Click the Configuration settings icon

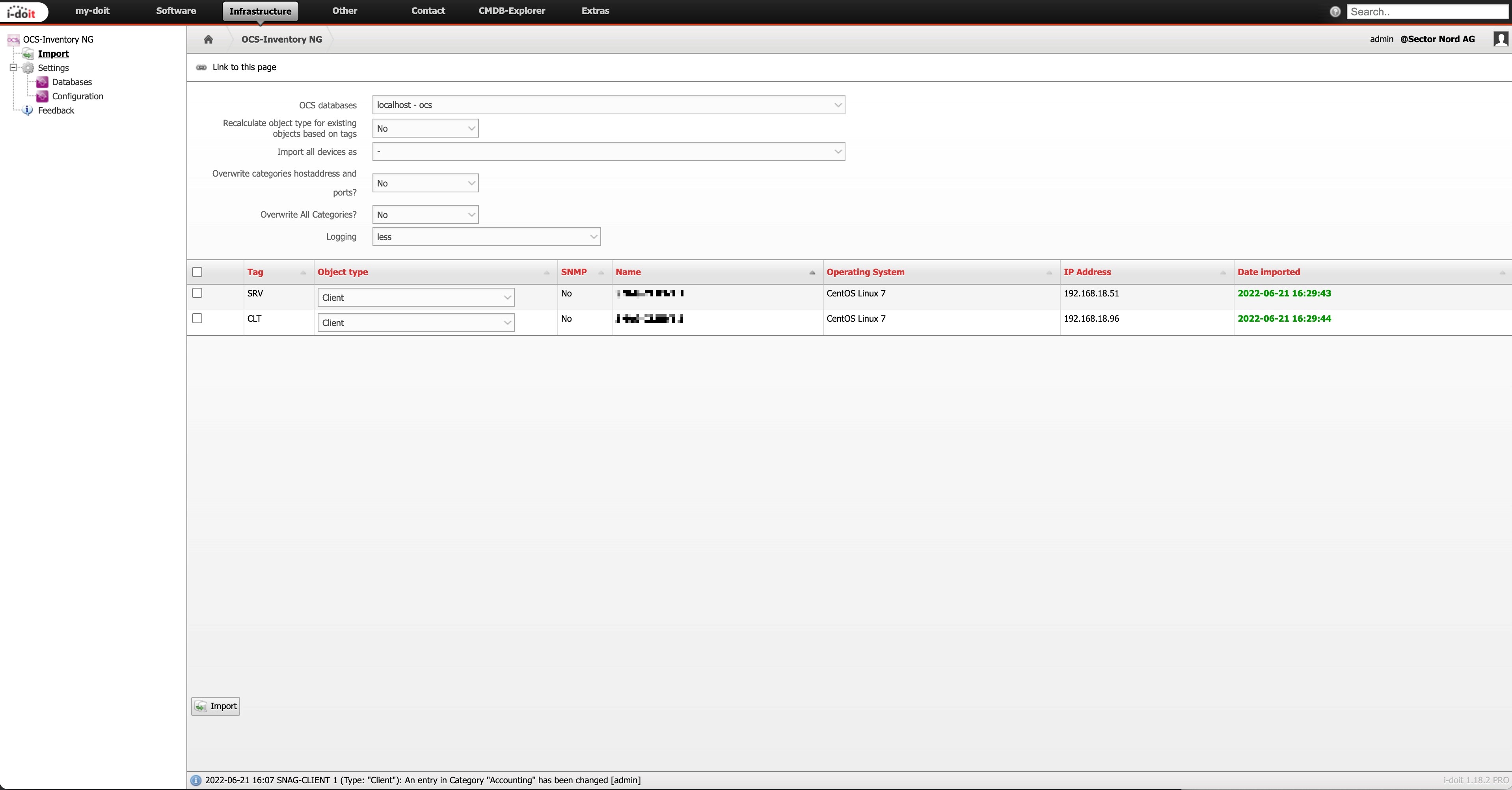[42, 96]
